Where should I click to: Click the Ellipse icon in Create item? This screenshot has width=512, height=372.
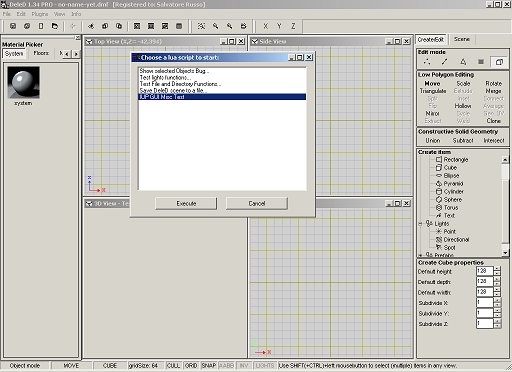click(x=439, y=176)
